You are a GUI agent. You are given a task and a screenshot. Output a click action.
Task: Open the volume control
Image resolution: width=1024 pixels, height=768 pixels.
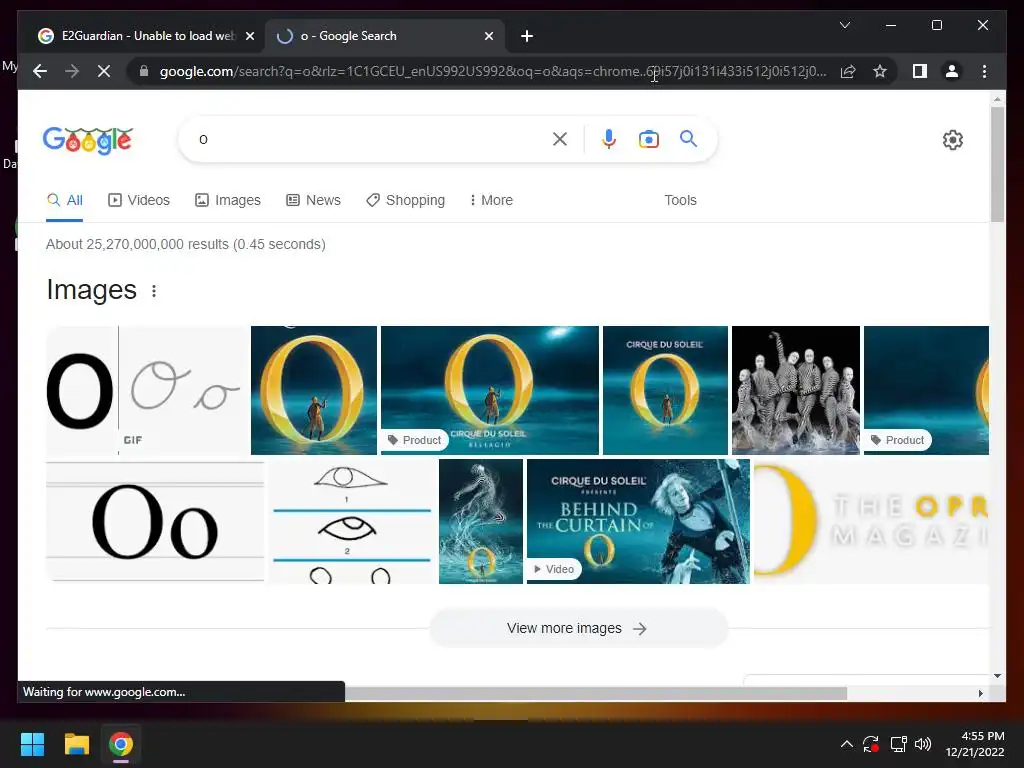click(x=923, y=744)
